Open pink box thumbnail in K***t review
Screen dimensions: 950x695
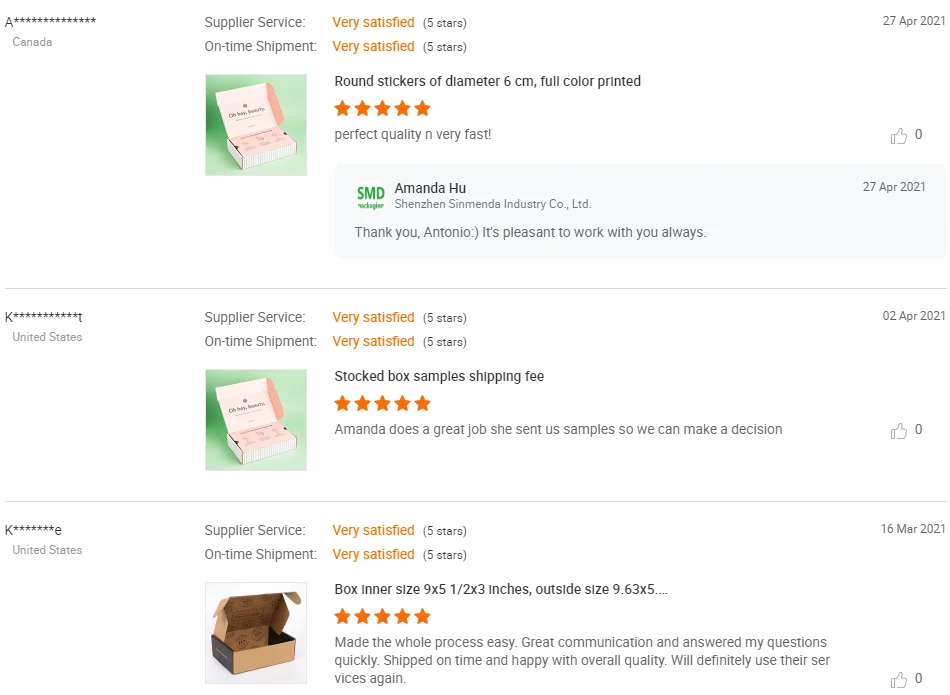click(x=256, y=420)
